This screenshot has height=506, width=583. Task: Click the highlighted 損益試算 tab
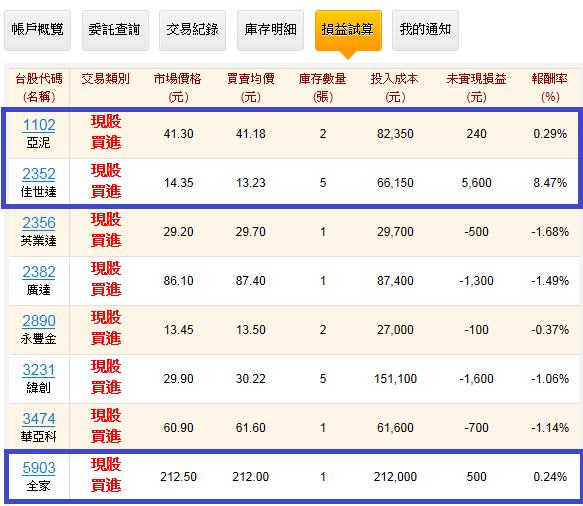pos(348,30)
